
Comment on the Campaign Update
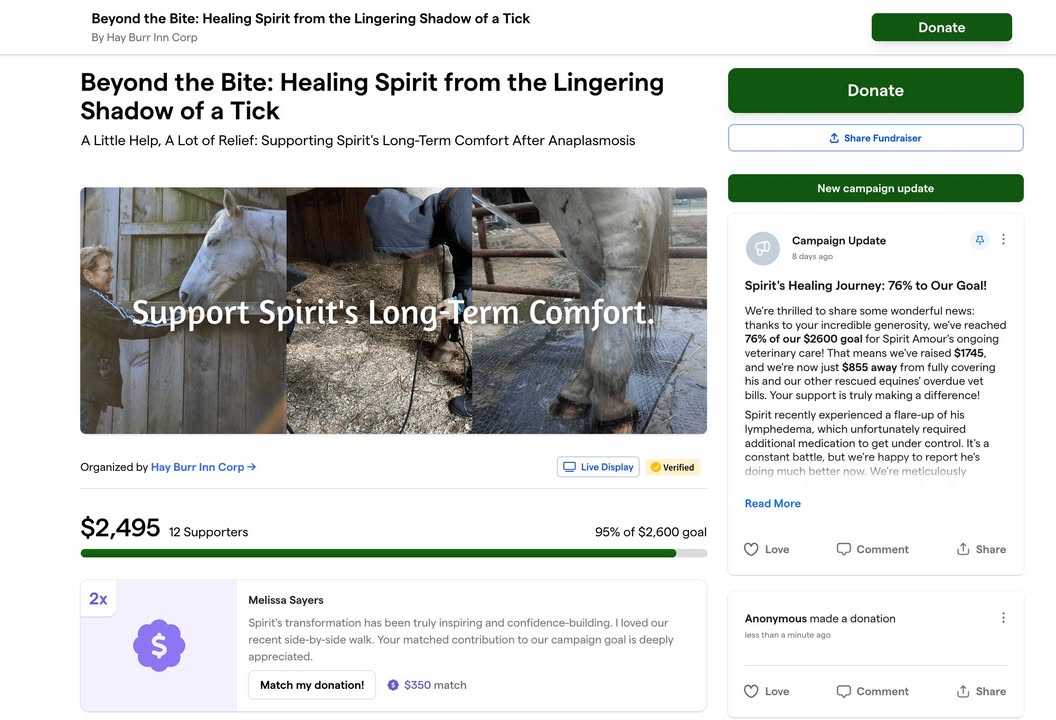click(x=872, y=550)
